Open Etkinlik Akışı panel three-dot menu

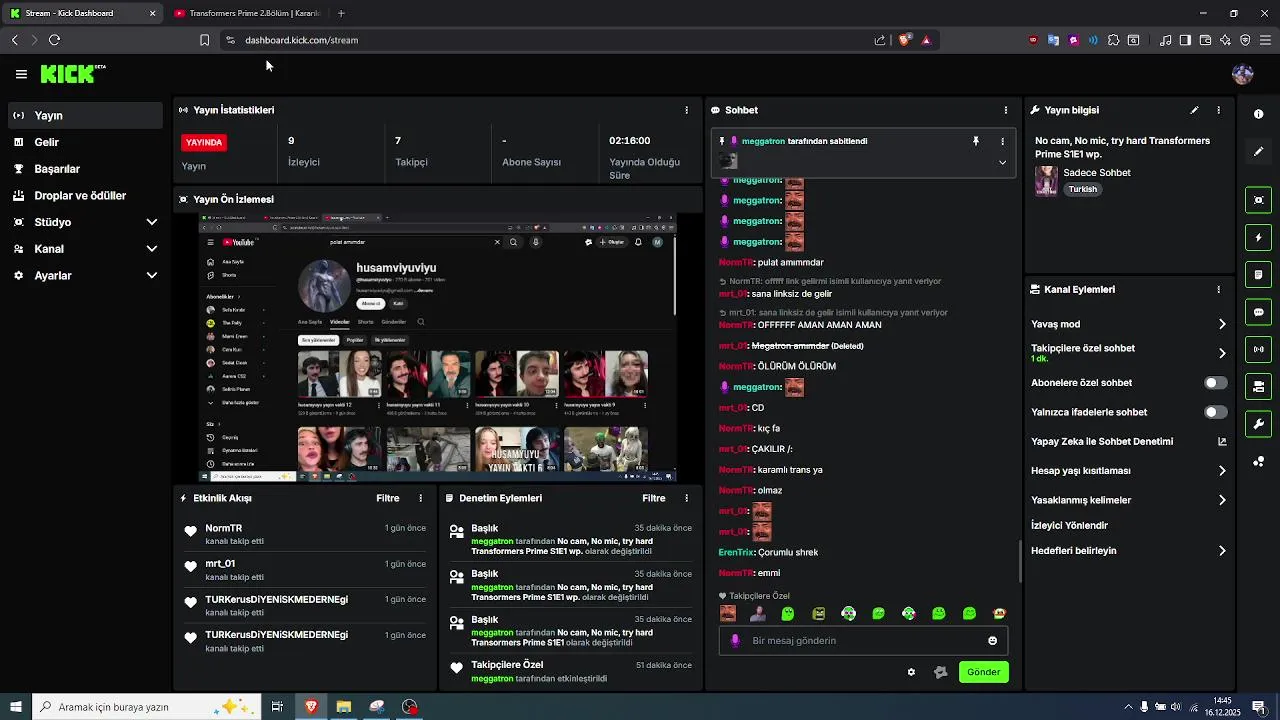pos(420,498)
